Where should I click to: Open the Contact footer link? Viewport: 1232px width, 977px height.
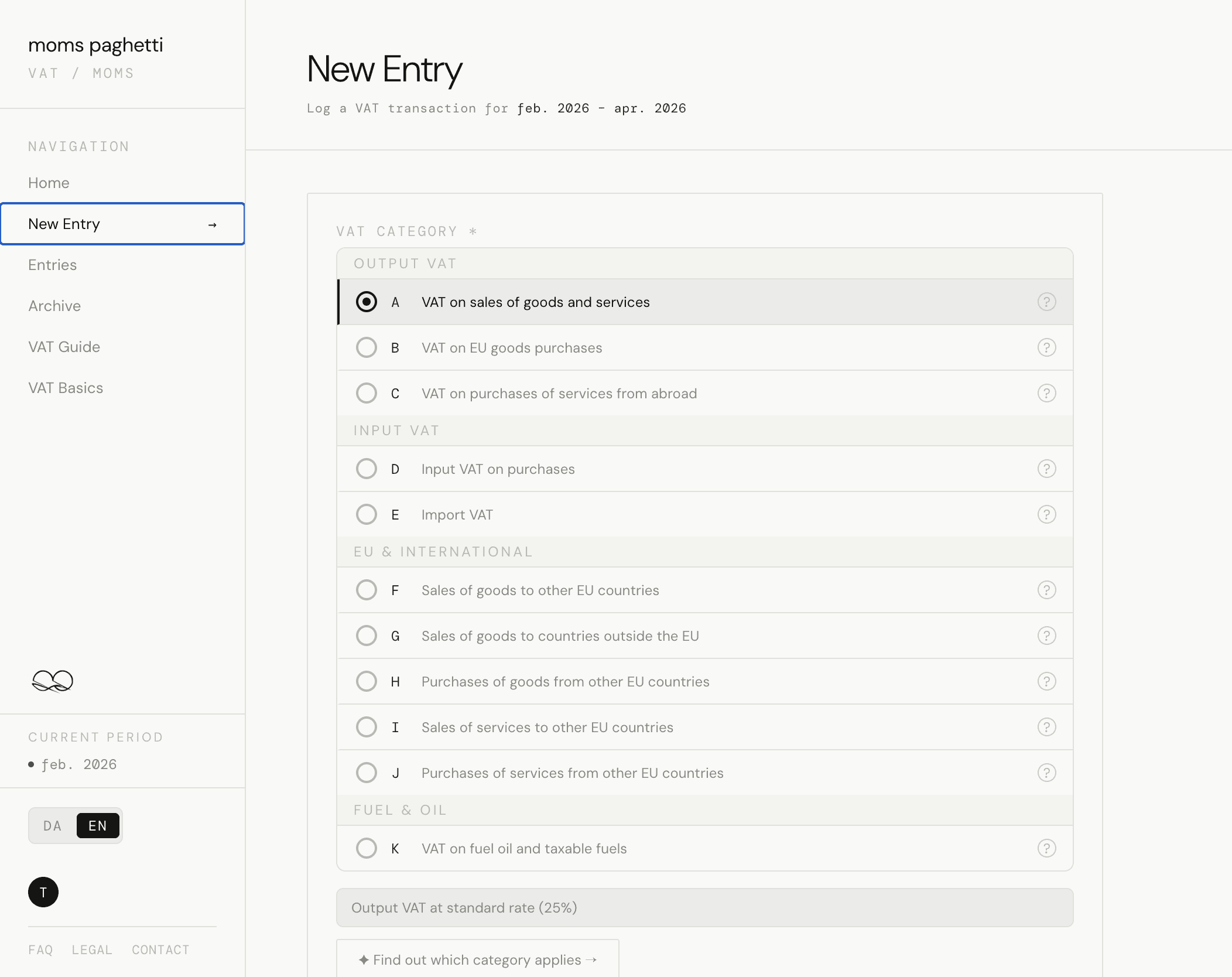(160, 949)
